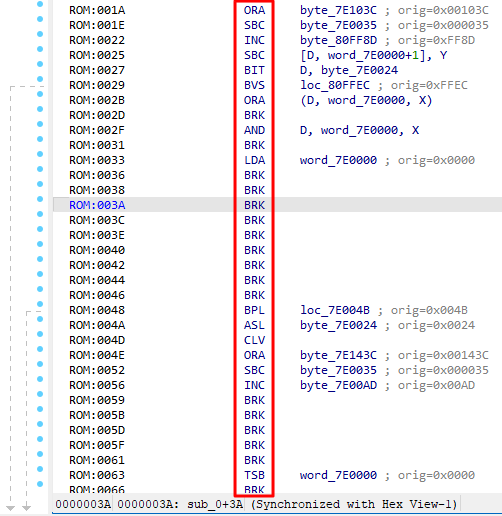Image resolution: width=502 pixels, height=516 pixels.
Task: Select the TSB mnemonic at ROM:0063
Action: [254, 475]
